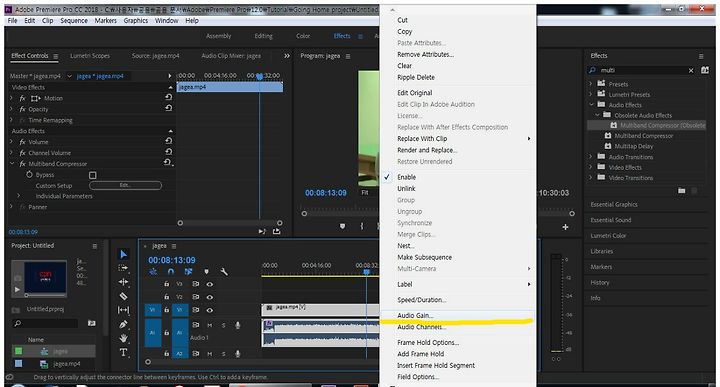The image size is (720, 387).
Task: Toggle insert sequences as nests icon
Action: pos(153,272)
